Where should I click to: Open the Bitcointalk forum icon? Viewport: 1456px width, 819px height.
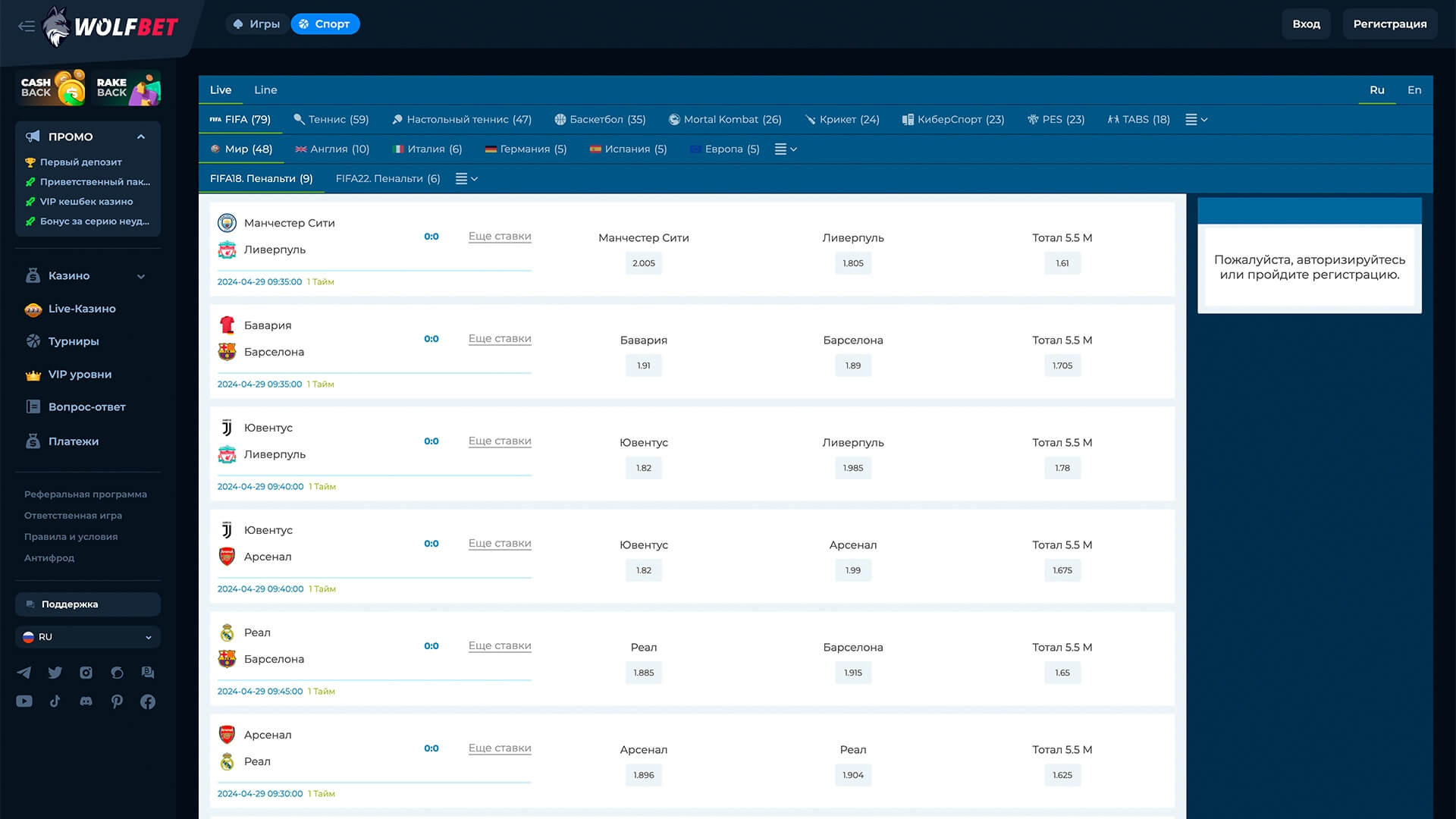[148, 673]
